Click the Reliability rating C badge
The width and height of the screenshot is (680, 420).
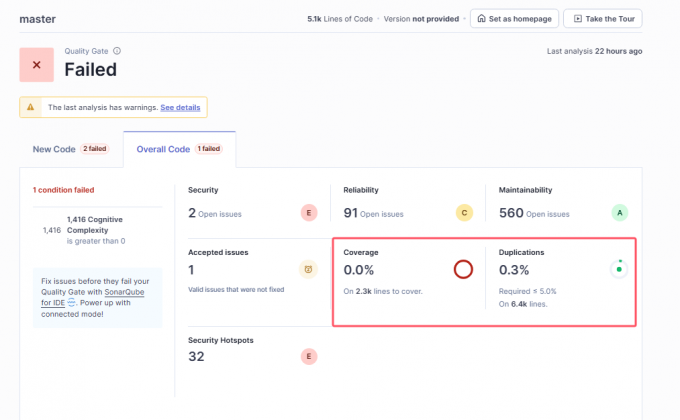point(463,212)
